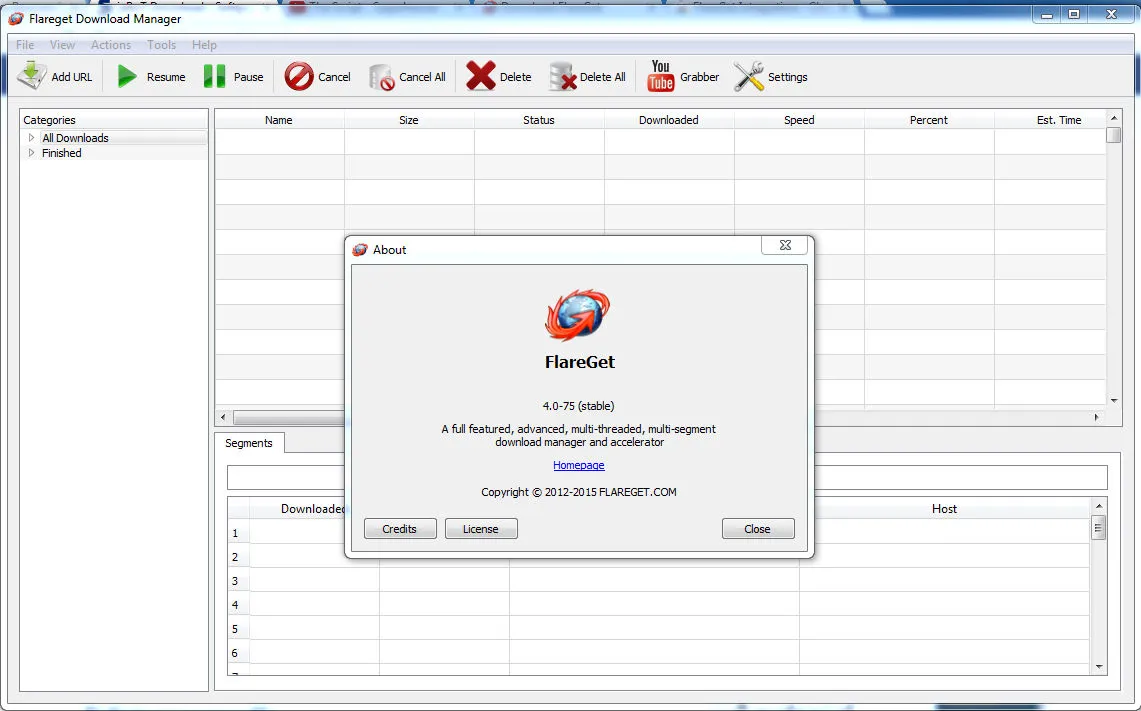The image size is (1141, 711).
Task: Select the All Downloads tree item
Action: click(x=75, y=138)
